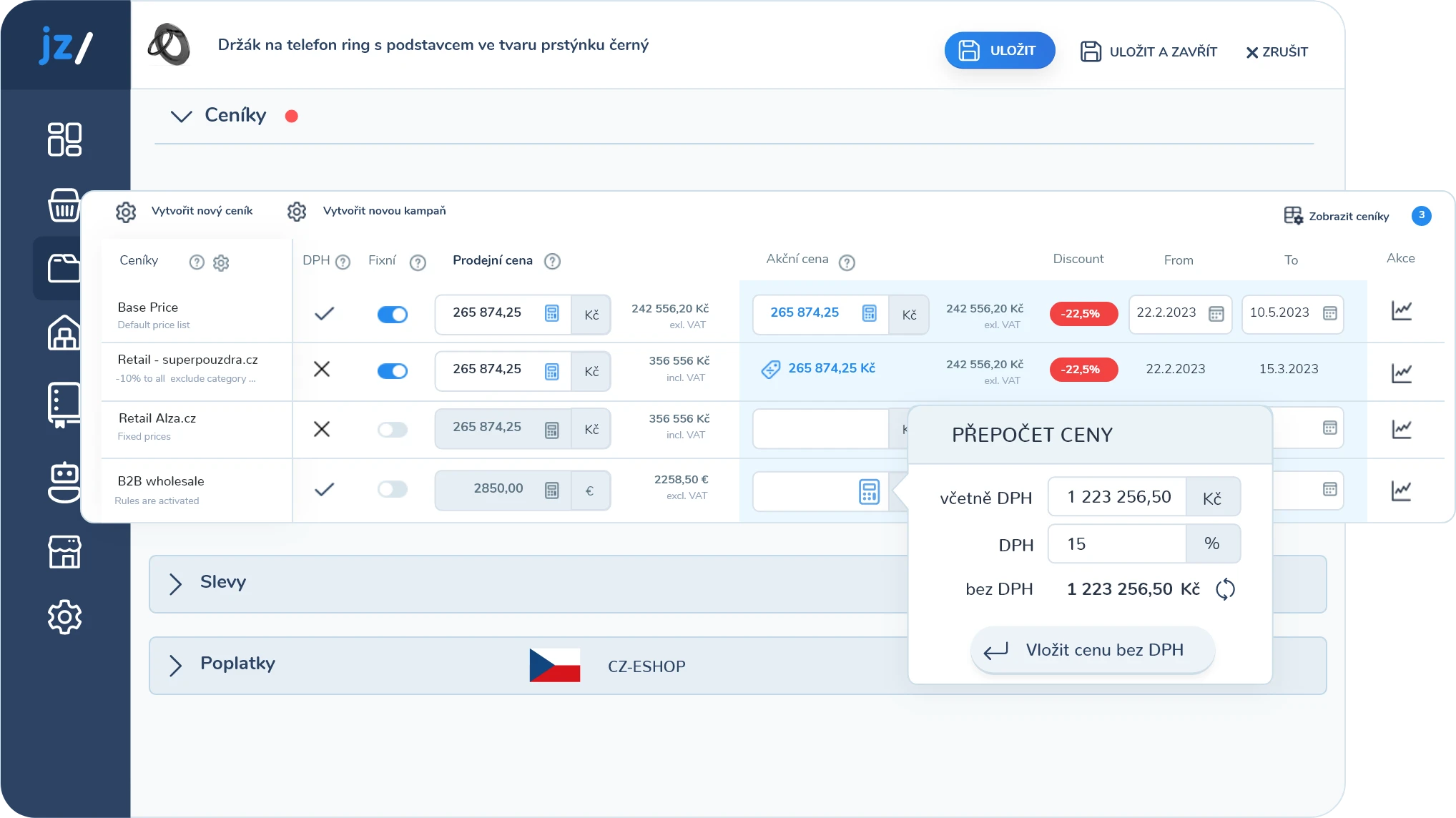
Task: Enable the Fixní toggle on B2B wholesale row
Action: point(393,489)
